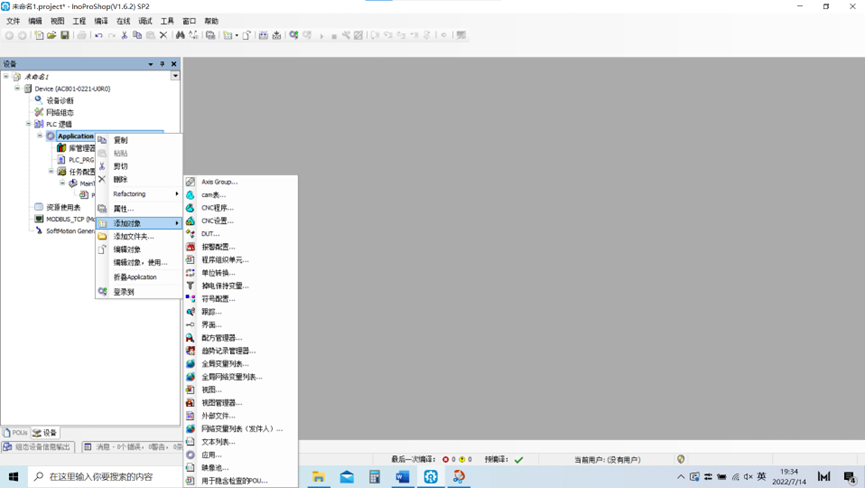Switch to the 设备 bottom tab
This screenshot has width=865, height=488.
45,432
